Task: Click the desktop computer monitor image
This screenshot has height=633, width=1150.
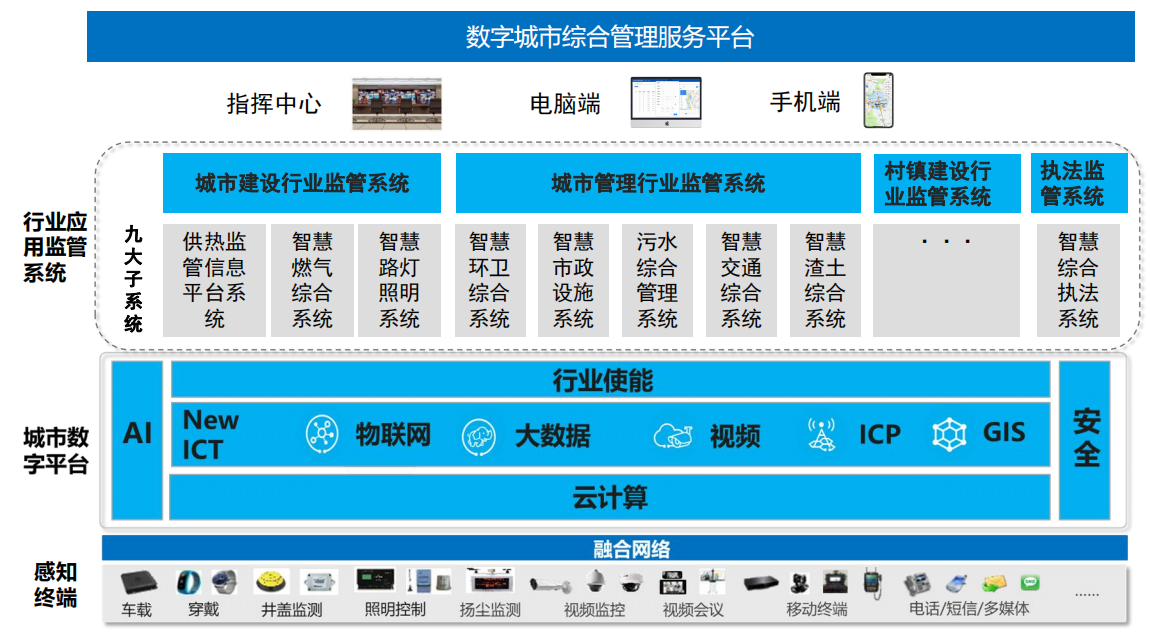Action: pos(666,102)
